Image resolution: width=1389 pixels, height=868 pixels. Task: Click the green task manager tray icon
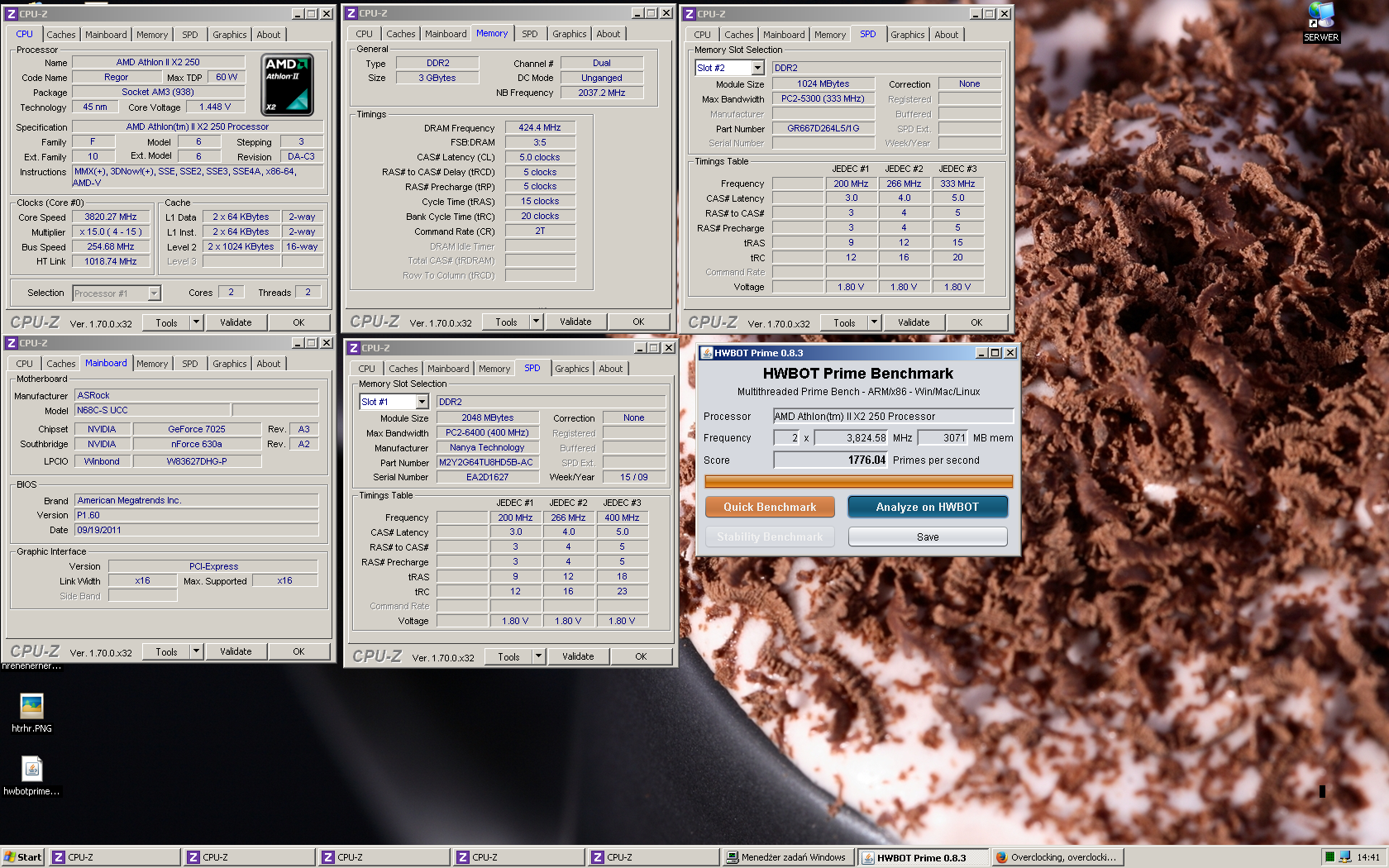click(1329, 857)
